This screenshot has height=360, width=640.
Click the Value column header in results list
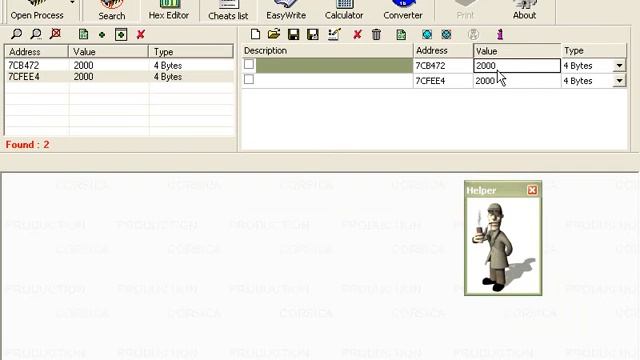[109, 52]
